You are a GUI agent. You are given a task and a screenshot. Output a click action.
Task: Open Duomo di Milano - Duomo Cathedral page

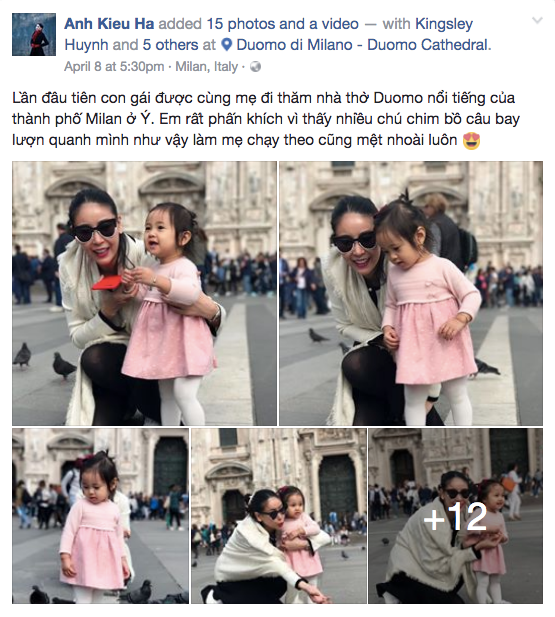pos(364,45)
